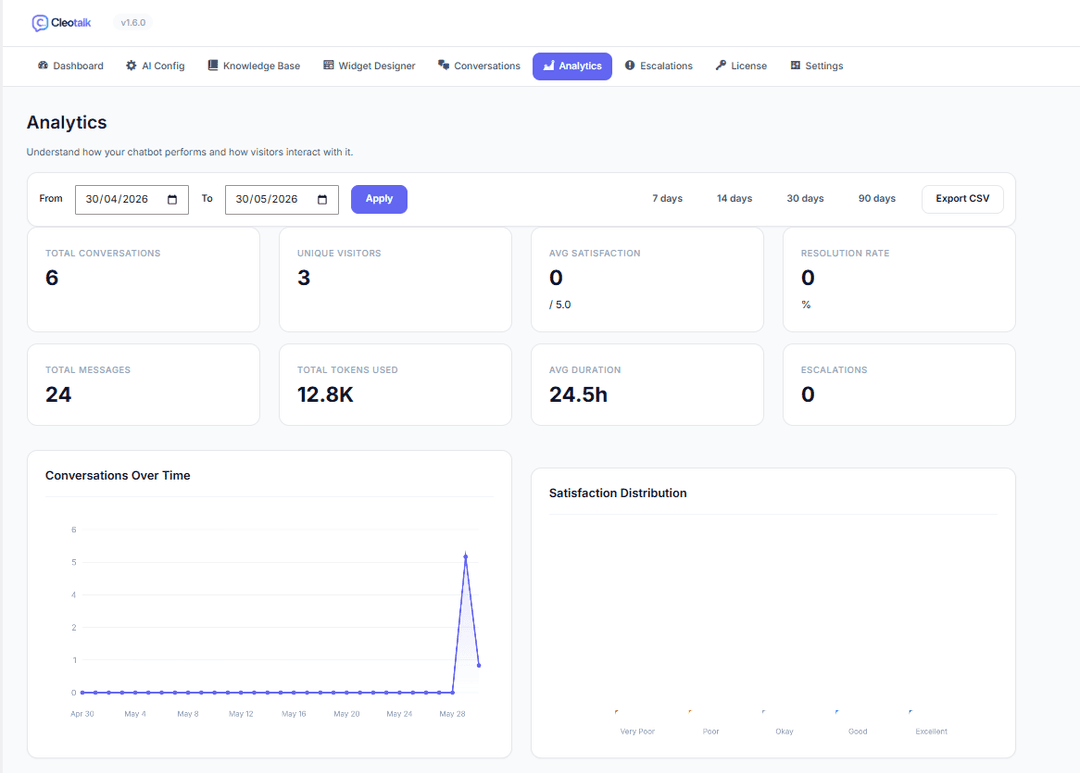
Task: Click the License key icon
Action: tap(720, 65)
